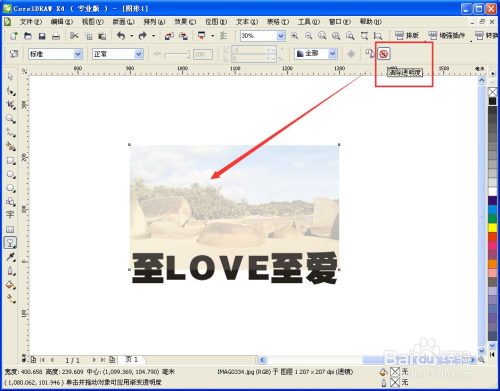The width and height of the screenshot is (500, 391).
Task: Toggle the Freeze transparency button
Action: [x=351, y=54]
